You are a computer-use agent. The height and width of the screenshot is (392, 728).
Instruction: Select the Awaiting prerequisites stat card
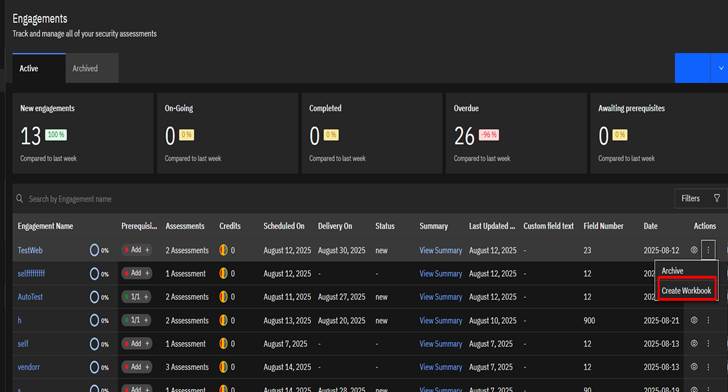(659, 133)
